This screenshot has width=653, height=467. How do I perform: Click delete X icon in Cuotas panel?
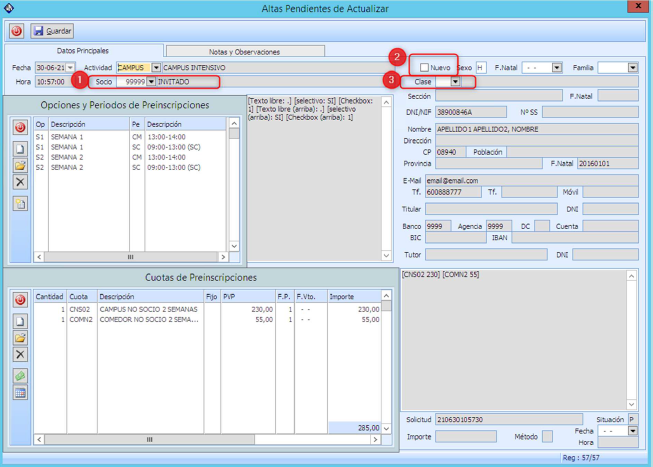tap(20, 354)
